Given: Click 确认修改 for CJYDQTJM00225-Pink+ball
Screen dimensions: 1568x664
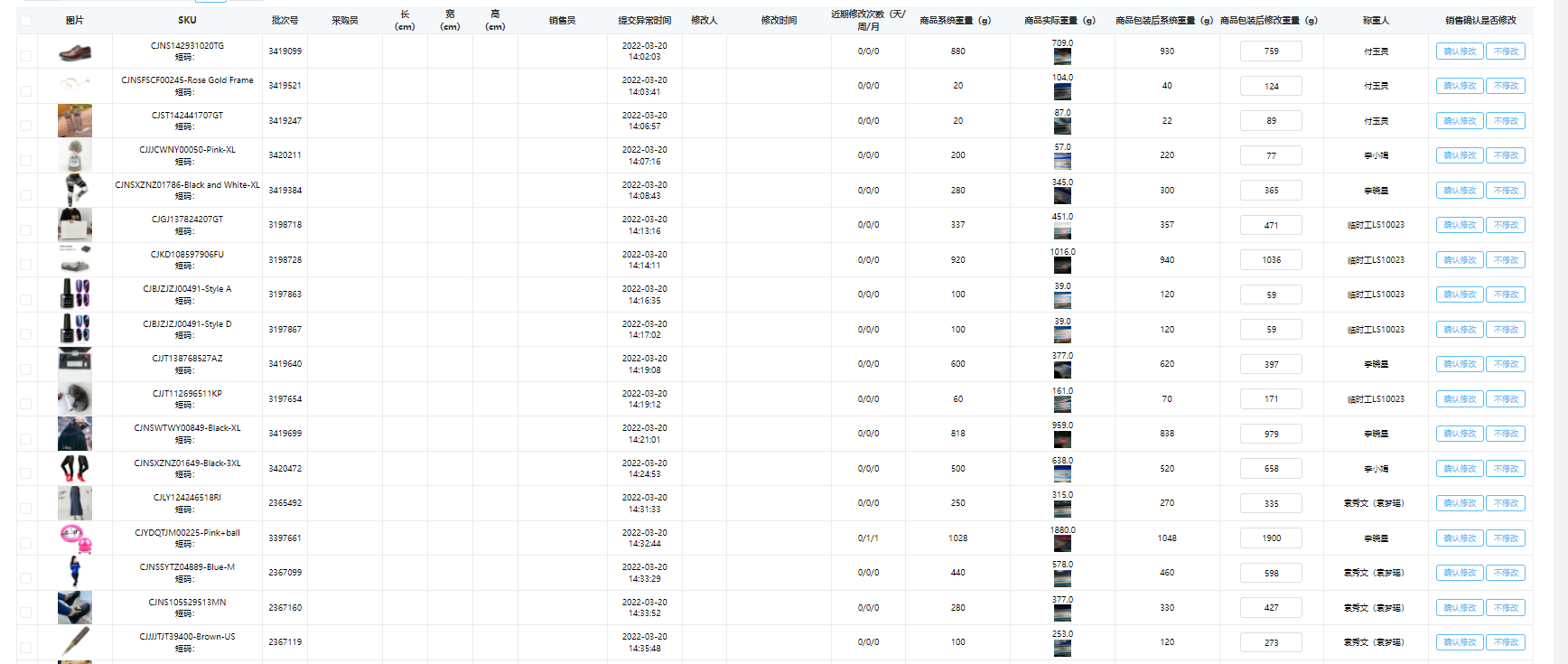Looking at the screenshot, I should coord(1460,538).
